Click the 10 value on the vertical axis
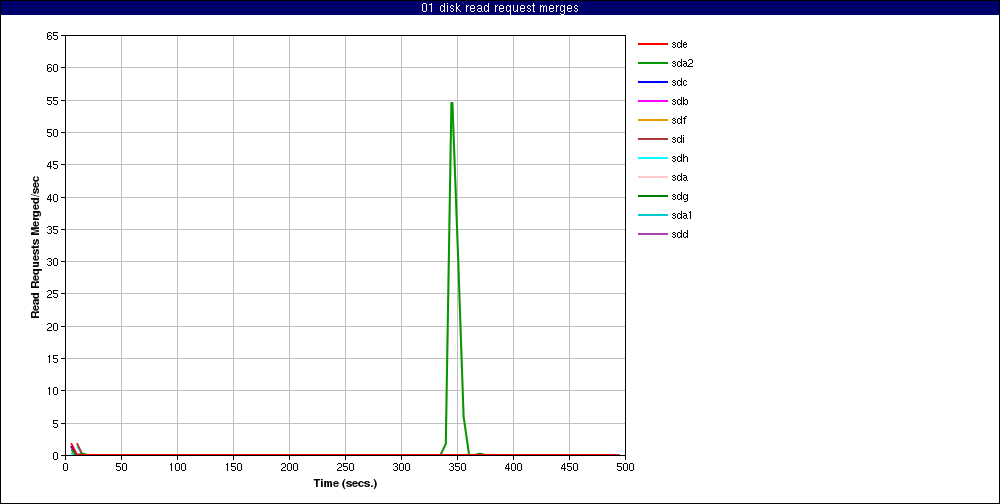This screenshot has height=504, width=1000. [x=53, y=390]
